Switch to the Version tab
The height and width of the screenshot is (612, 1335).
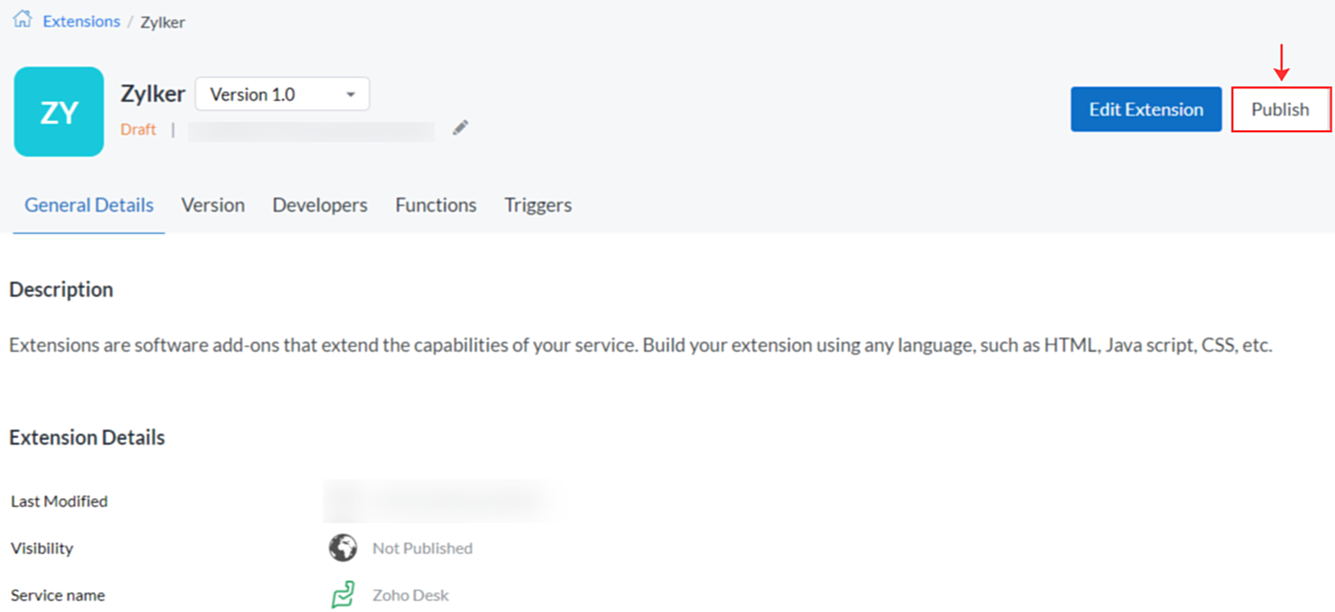pos(213,205)
